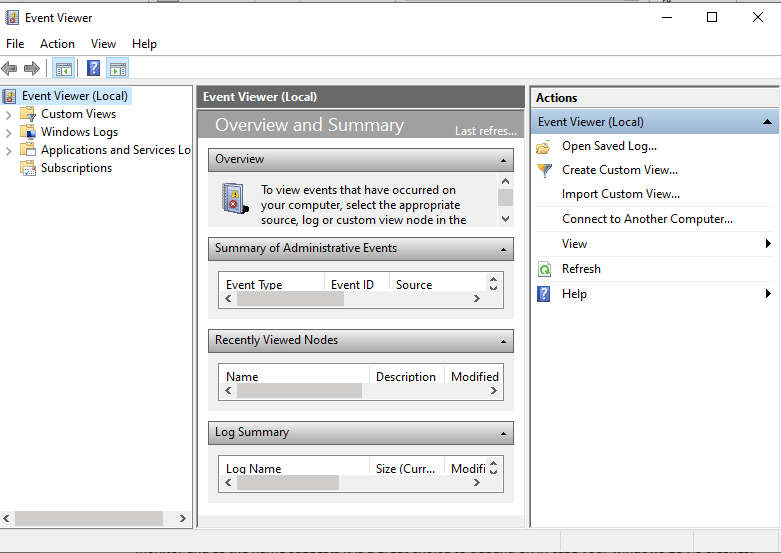Expand the Custom Views tree node
The width and height of the screenshot is (781, 553).
[x=9, y=114]
